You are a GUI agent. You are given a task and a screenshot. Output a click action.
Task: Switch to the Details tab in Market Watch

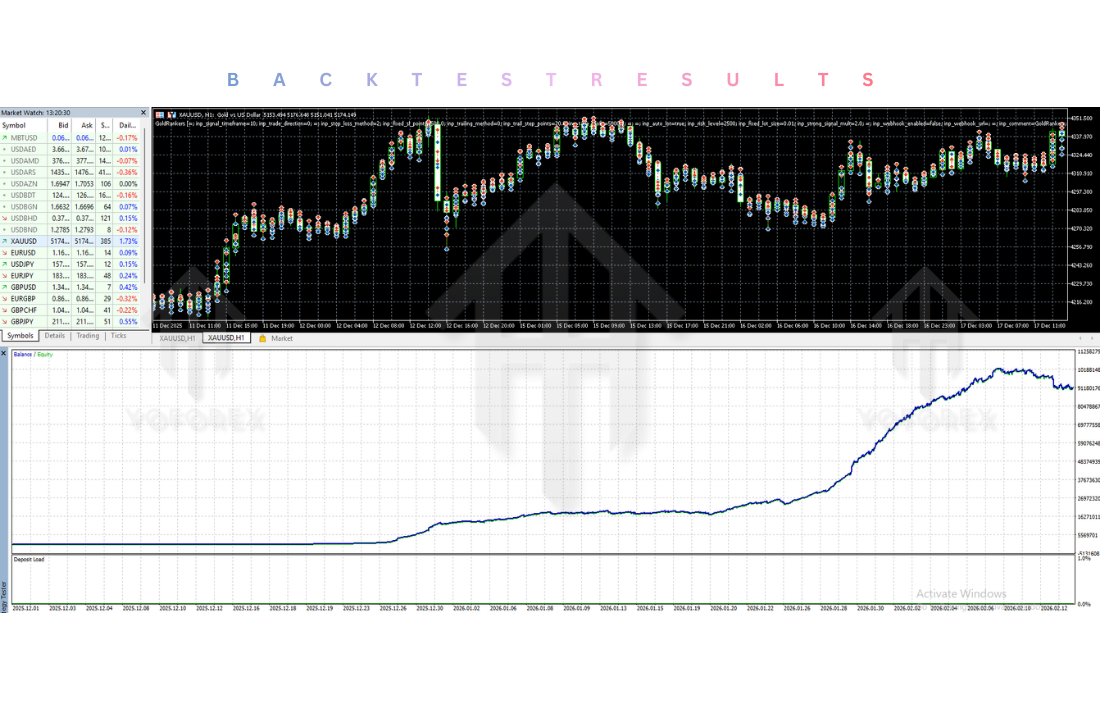tap(55, 336)
